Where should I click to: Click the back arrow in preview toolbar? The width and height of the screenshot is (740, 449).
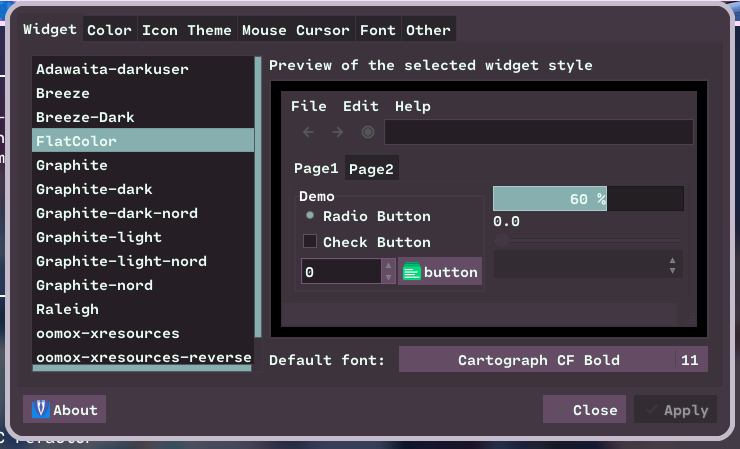pos(308,132)
